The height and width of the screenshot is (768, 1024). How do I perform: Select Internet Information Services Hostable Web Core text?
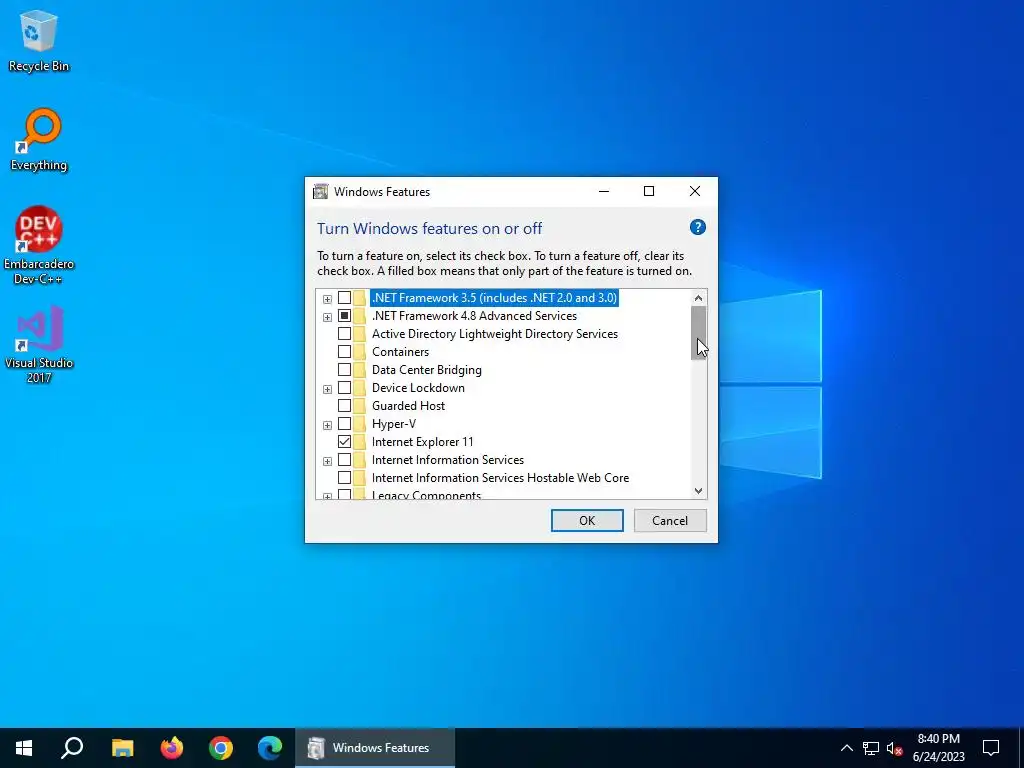pos(500,478)
